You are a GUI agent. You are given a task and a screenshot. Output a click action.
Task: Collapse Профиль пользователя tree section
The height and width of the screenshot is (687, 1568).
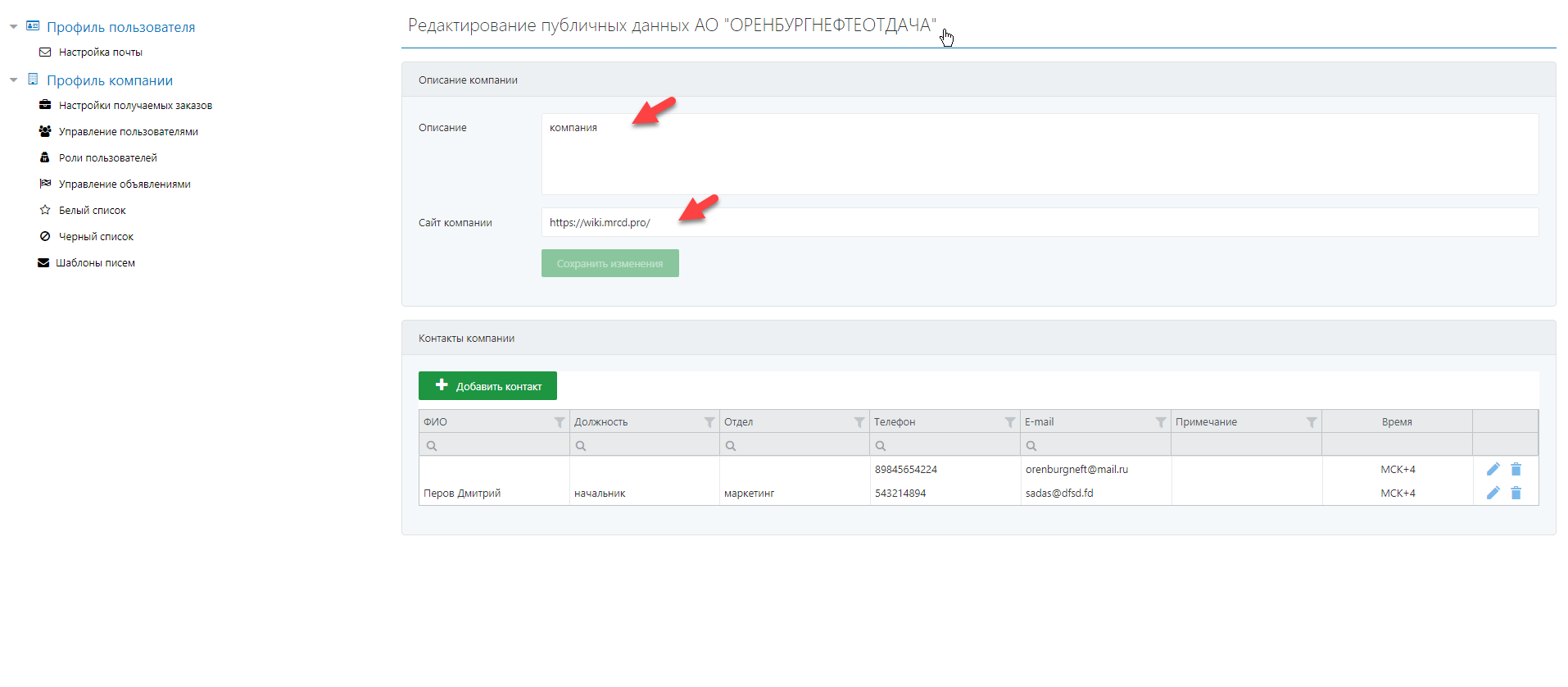click(x=14, y=27)
